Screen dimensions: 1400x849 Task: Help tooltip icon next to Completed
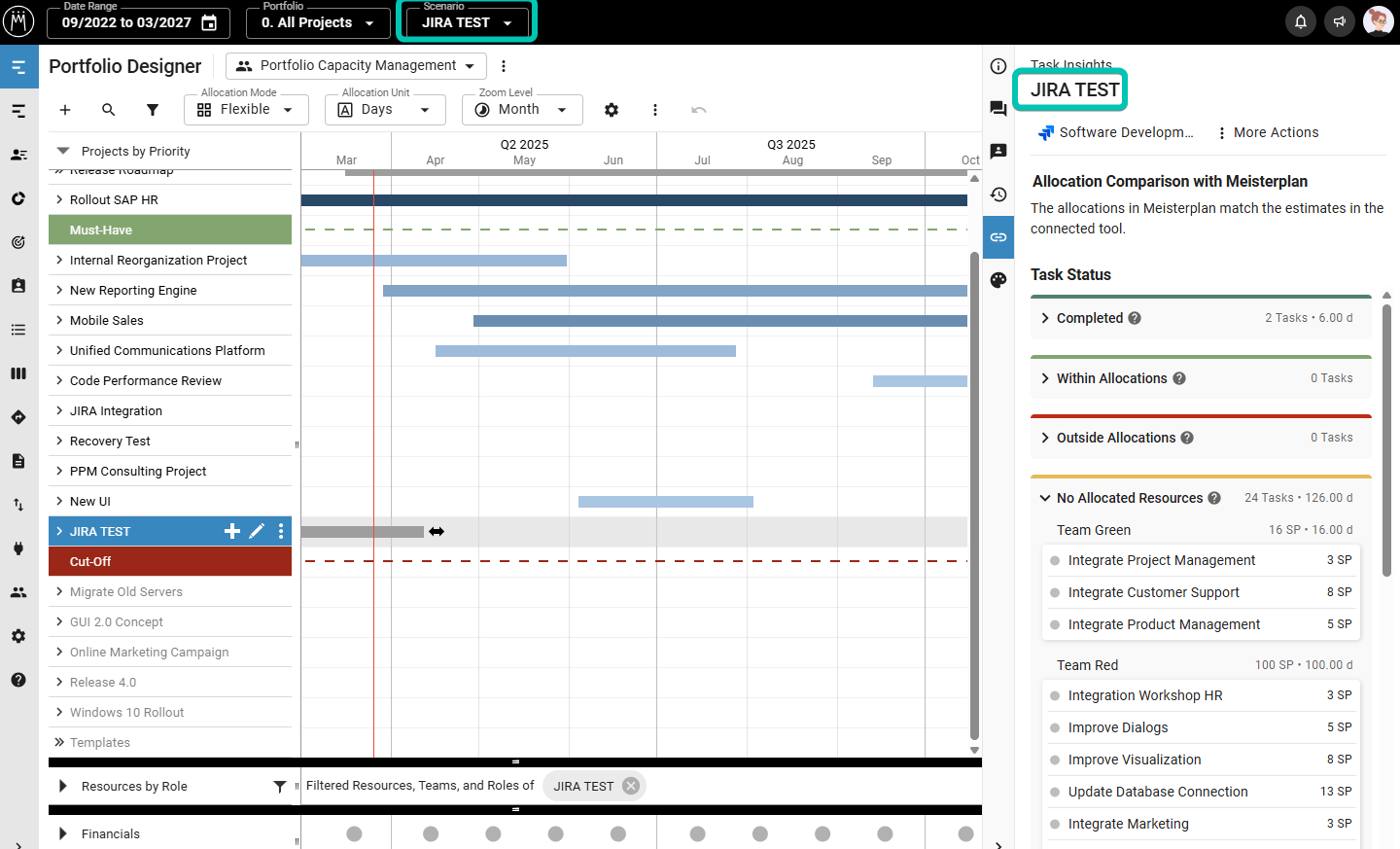pyautogui.click(x=1135, y=318)
